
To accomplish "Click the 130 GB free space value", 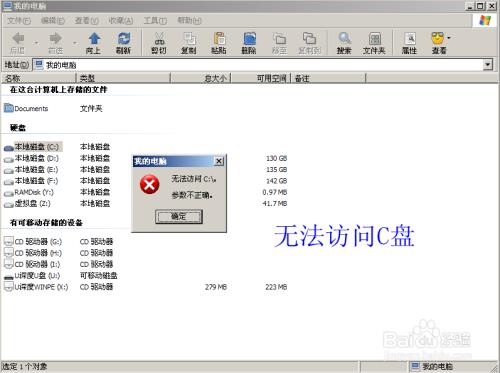I will pos(277,158).
